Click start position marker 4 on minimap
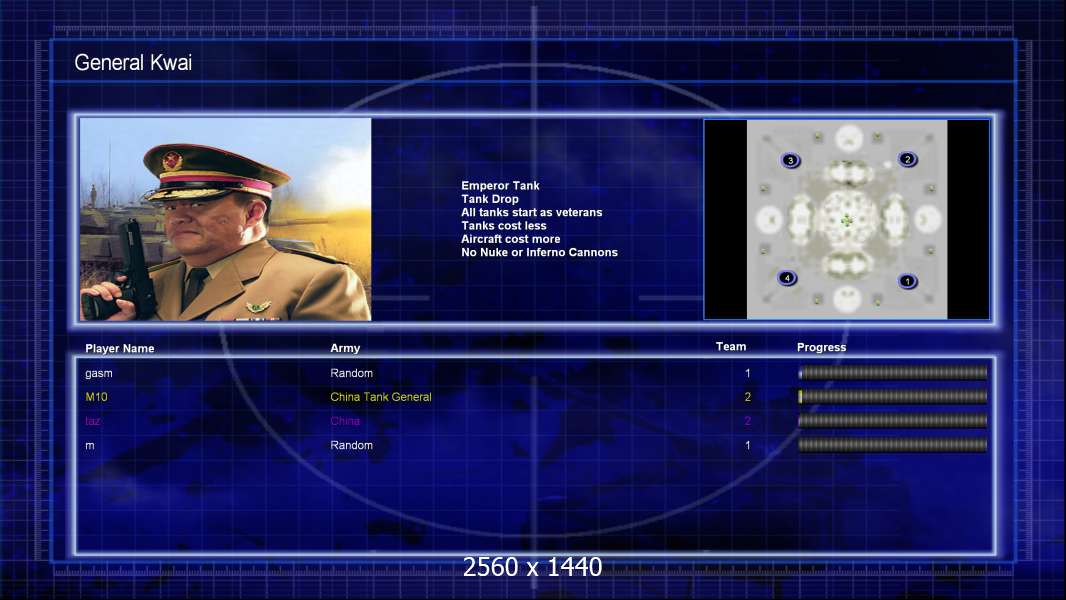 [x=787, y=278]
